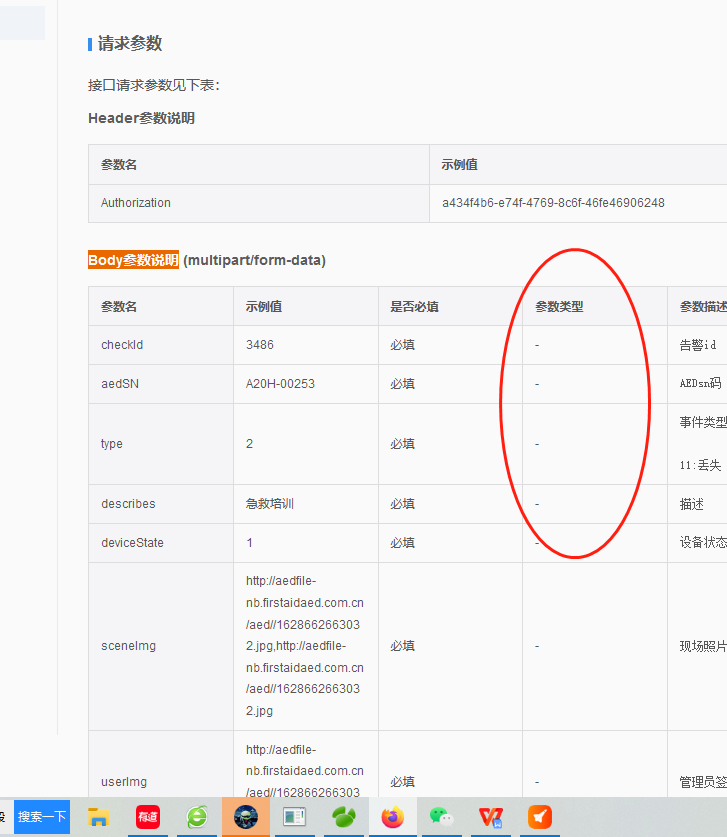The width and height of the screenshot is (727, 837).
Task: Open the orange paper-plane taskbar app
Action: (x=540, y=817)
